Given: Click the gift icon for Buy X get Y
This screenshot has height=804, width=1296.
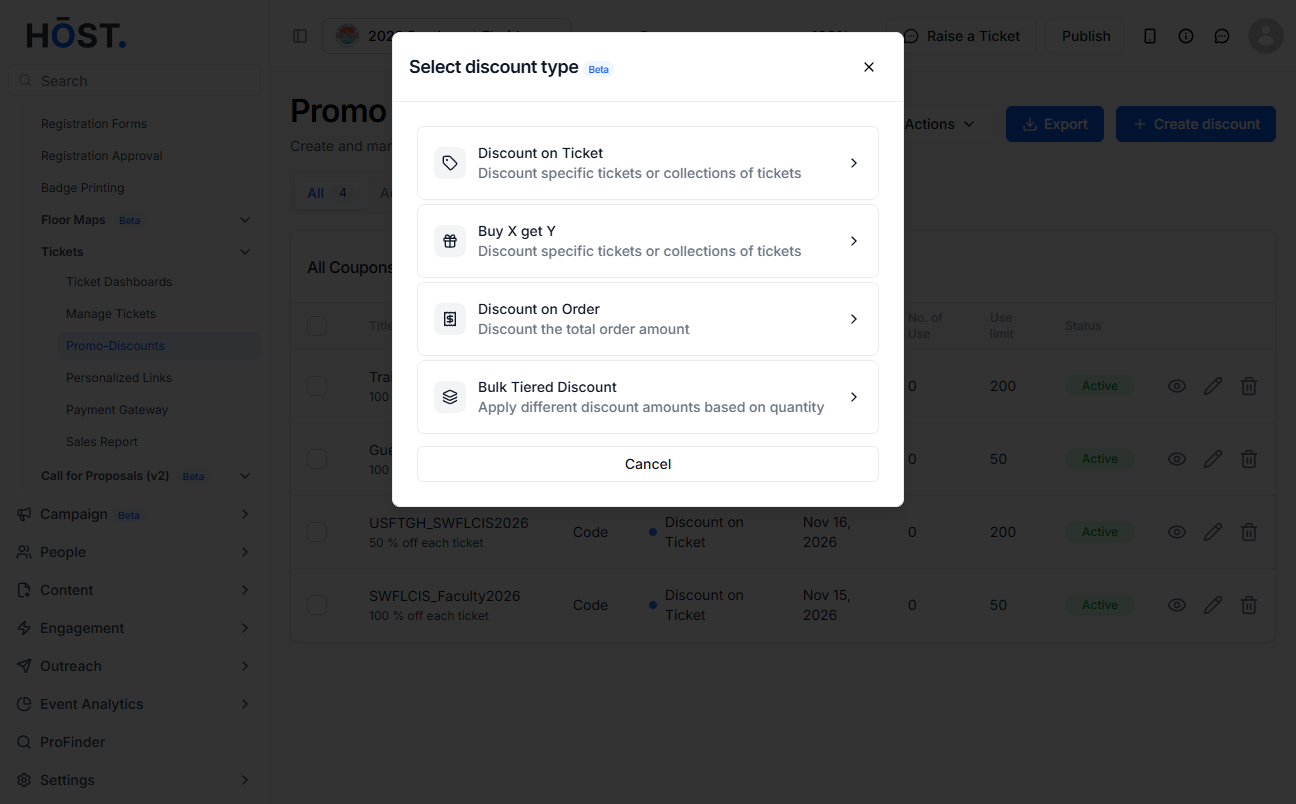Looking at the screenshot, I should [x=450, y=241].
